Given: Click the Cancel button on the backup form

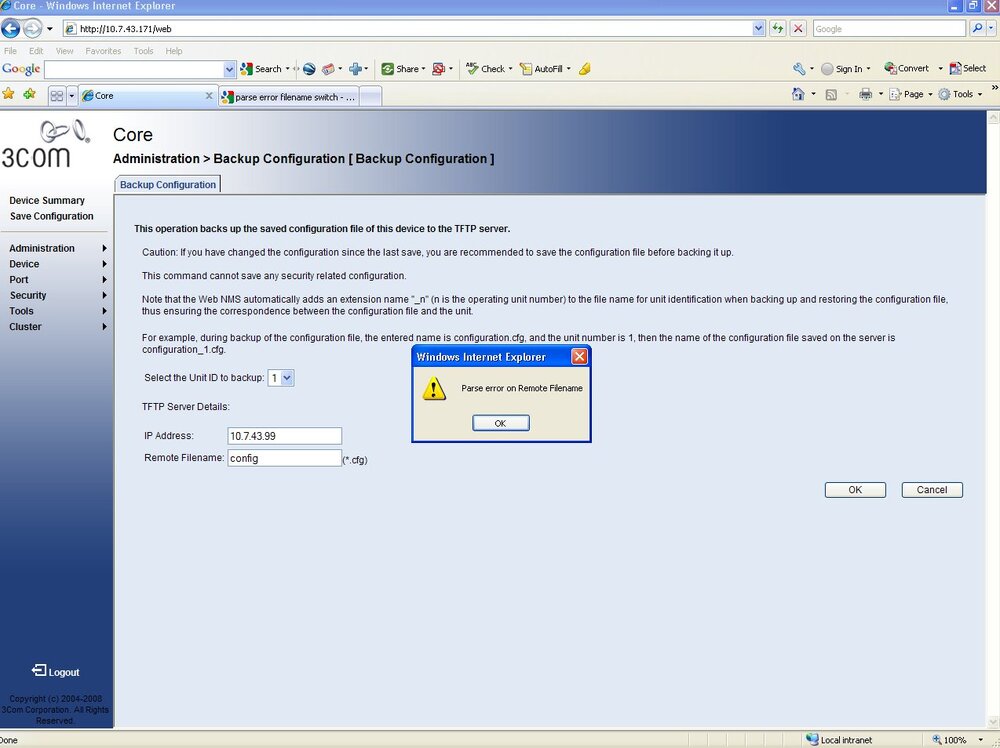Looking at the screenshot, I should 932,490.
